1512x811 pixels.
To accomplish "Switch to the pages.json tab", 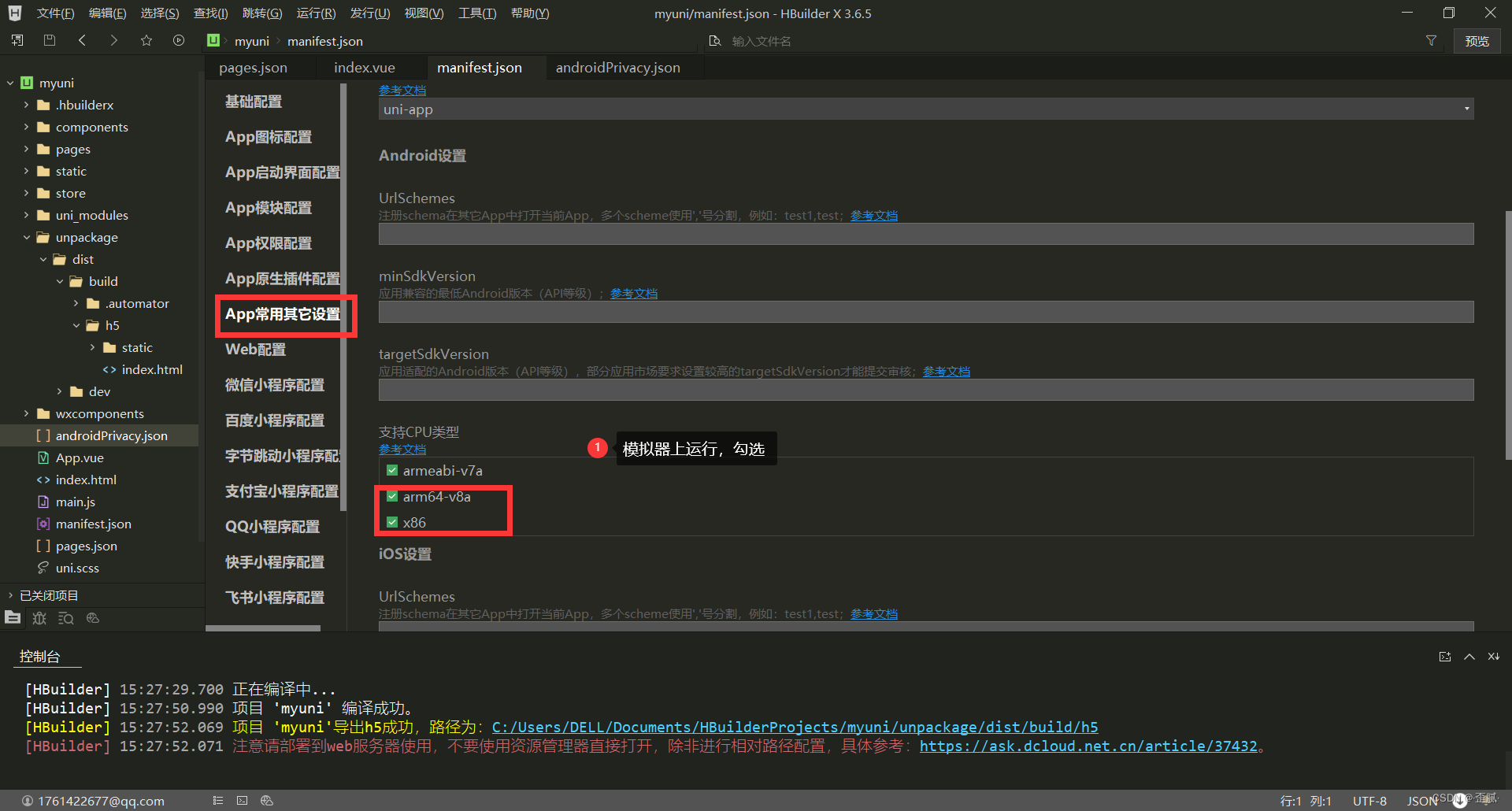I will (253, 68).
